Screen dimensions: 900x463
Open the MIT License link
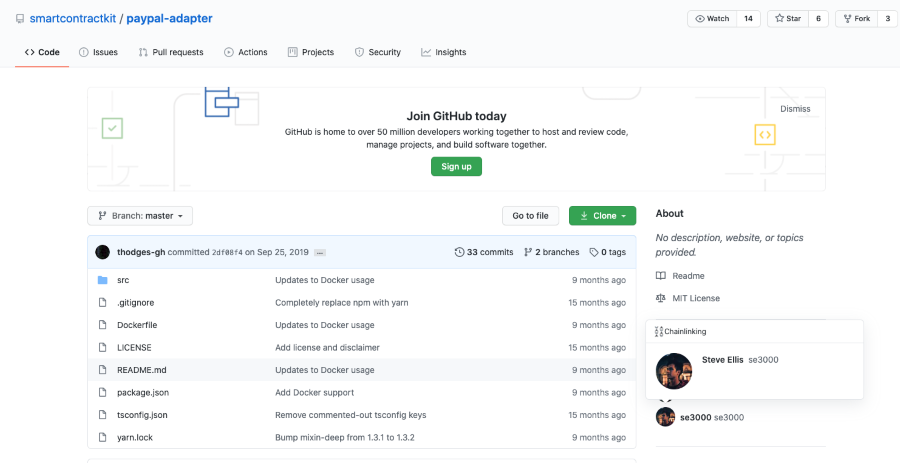coord(696,298)
